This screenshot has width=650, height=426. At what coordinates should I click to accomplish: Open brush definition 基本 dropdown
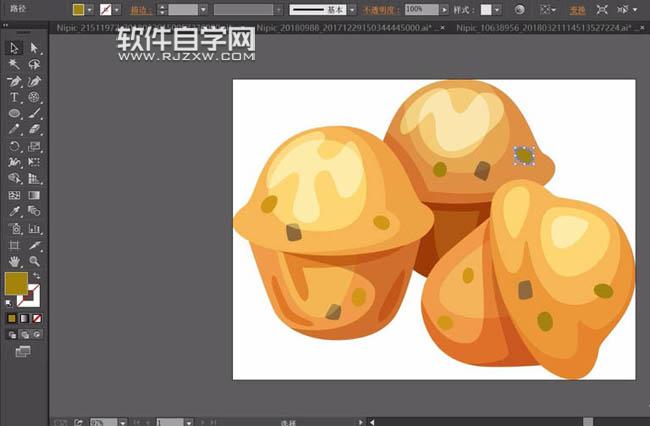click(352, 10)
